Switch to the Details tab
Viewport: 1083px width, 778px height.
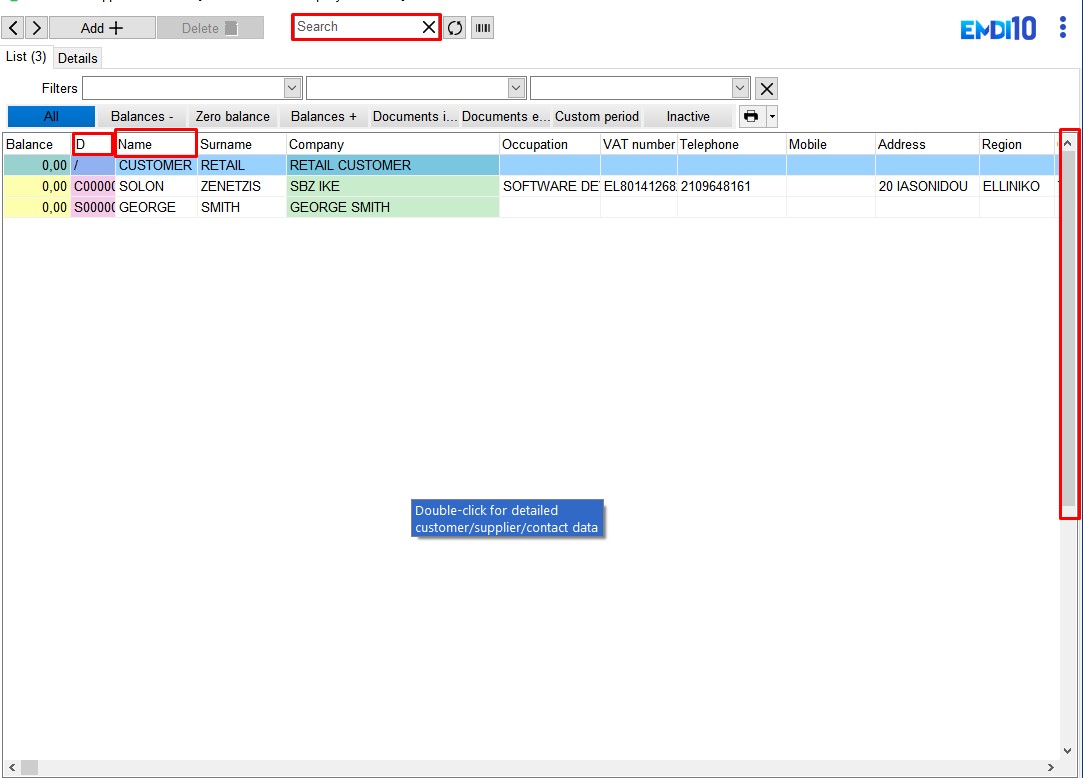coord(77,58)
